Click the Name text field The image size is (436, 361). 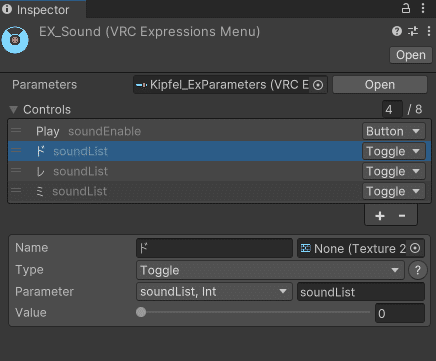(214, 248)
